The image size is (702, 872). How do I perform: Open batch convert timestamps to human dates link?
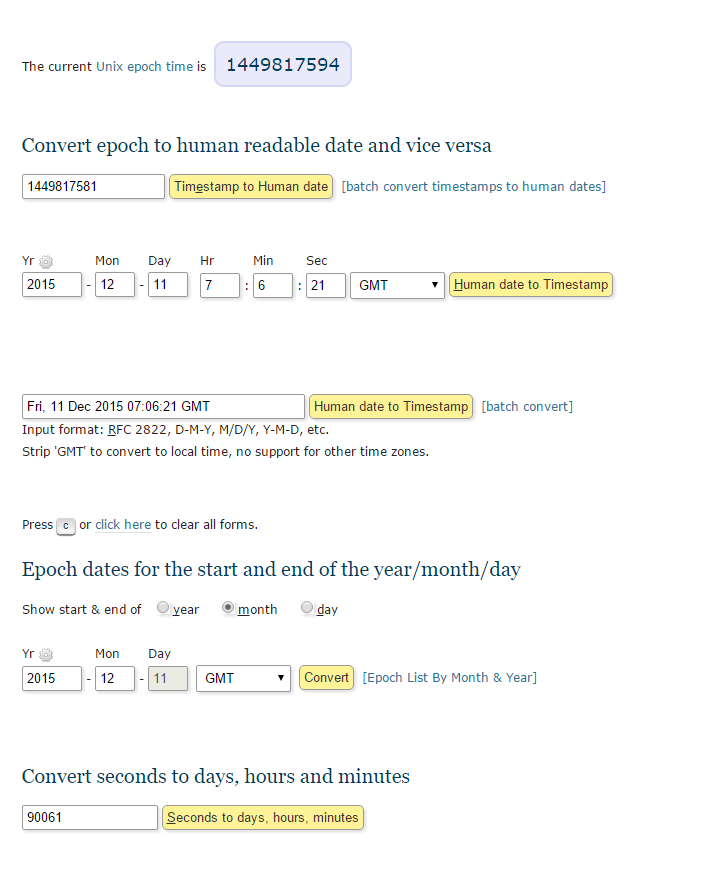(x=473, y=187)
